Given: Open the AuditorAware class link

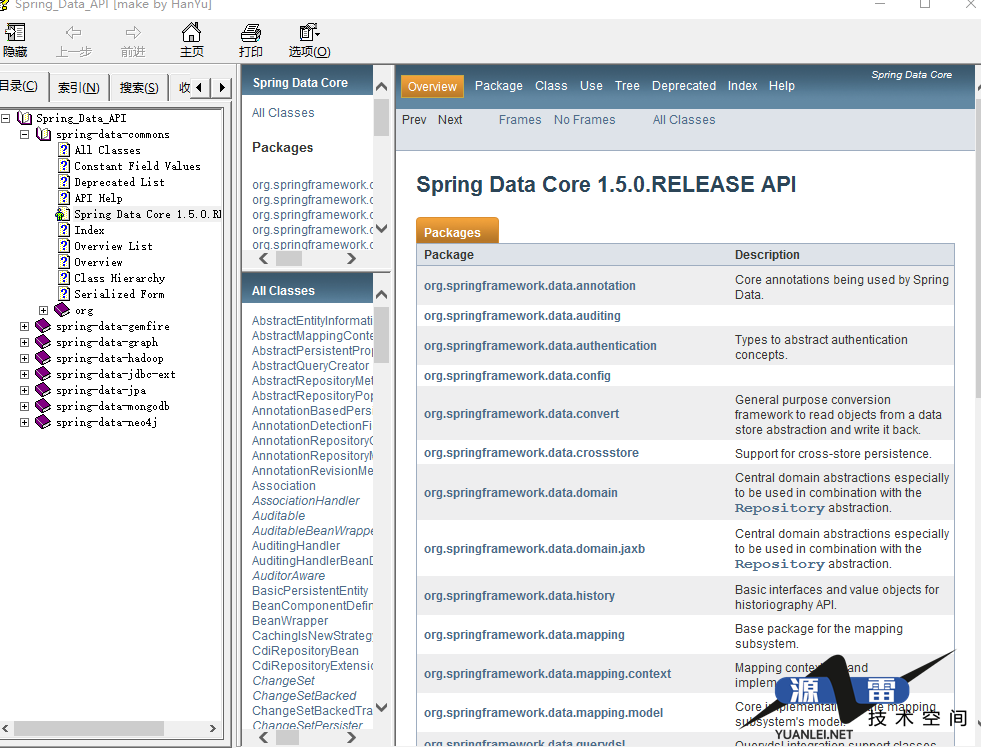Looking at the screenshot, I should (x=288, y=576).
